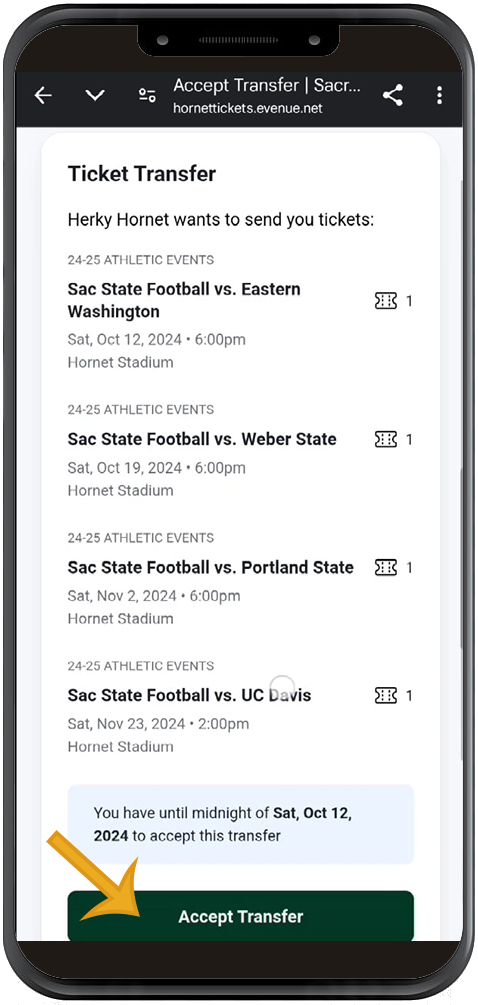Viewport: 478px width, 1005px height.
Task: Tap the loading spinner near UC Davis
Action: 283,686
